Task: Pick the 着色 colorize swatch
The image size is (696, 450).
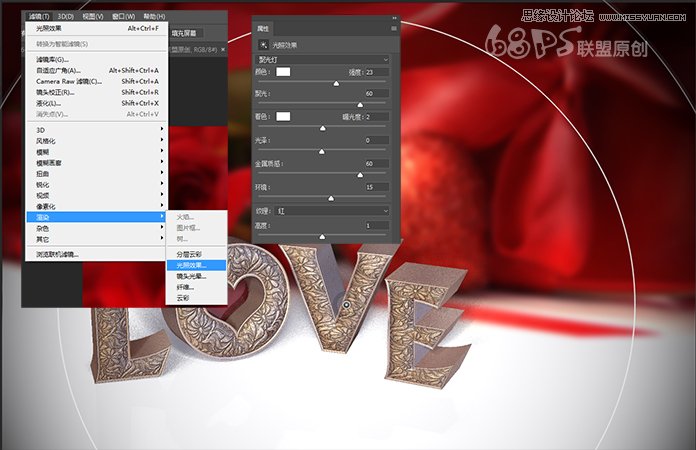Action: click(x=283, y=116)
